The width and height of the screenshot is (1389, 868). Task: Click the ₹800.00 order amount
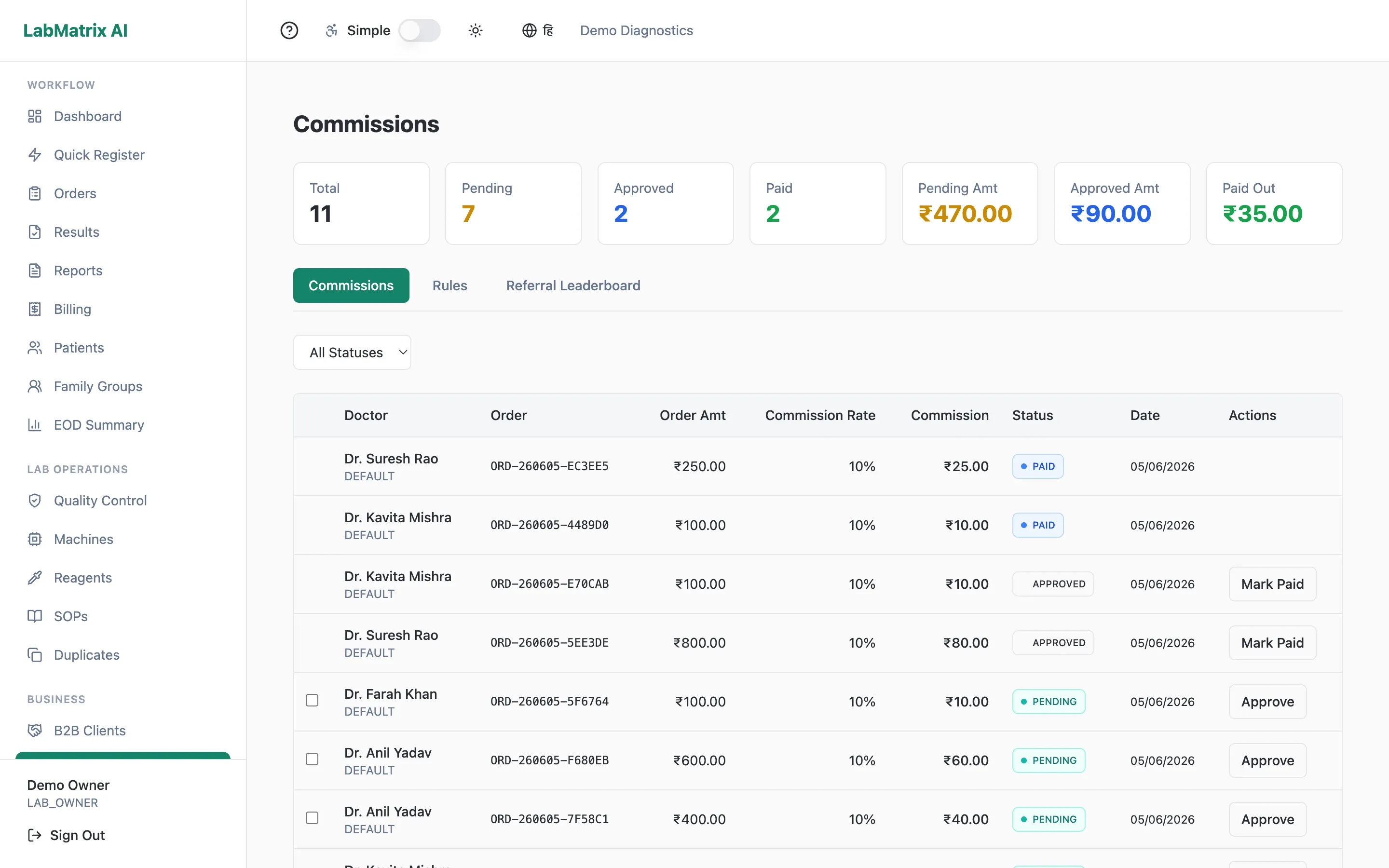pyautogui.click(x=699, y=643)
